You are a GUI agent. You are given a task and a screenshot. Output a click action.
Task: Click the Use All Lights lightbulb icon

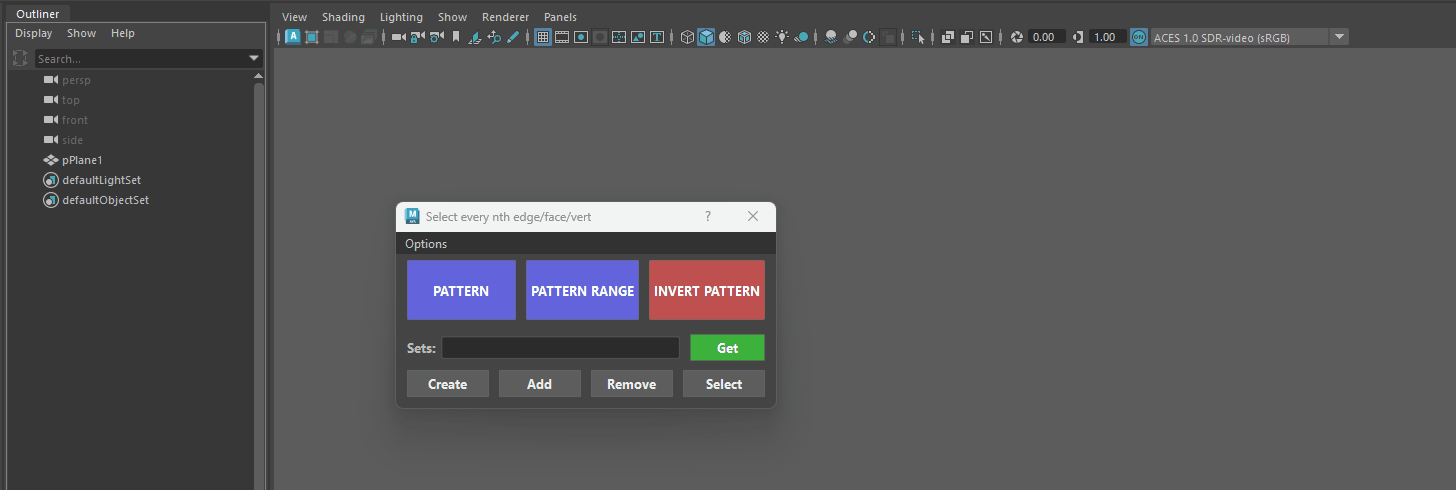pyautogui.click(x=782, y=37)
